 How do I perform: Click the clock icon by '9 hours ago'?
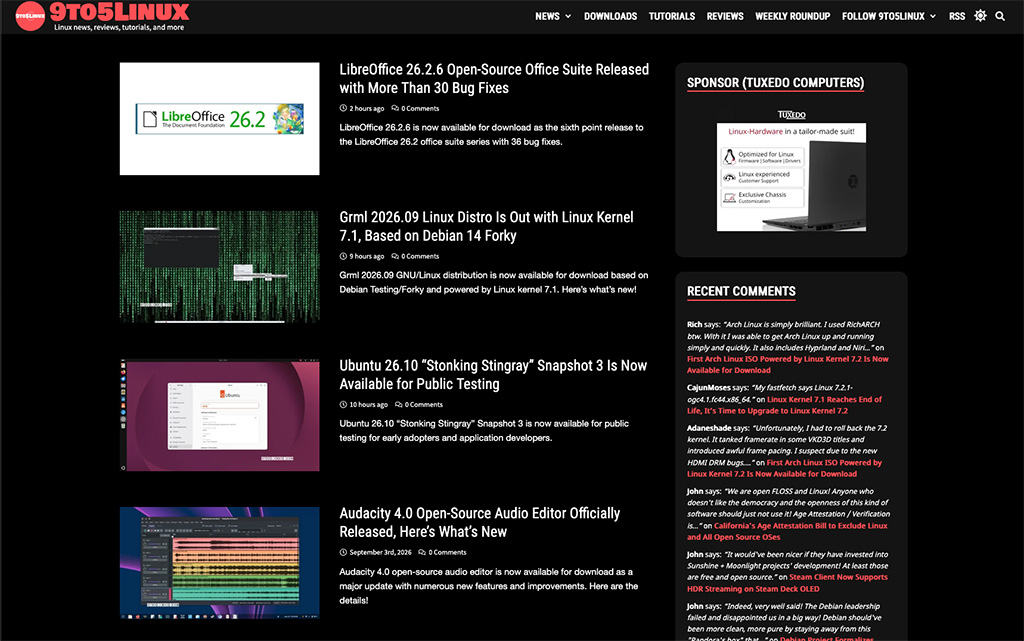tap(343, 257)
